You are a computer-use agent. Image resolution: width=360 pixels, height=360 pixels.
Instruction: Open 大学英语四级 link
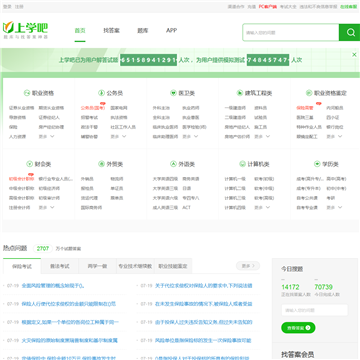point(165,179)
